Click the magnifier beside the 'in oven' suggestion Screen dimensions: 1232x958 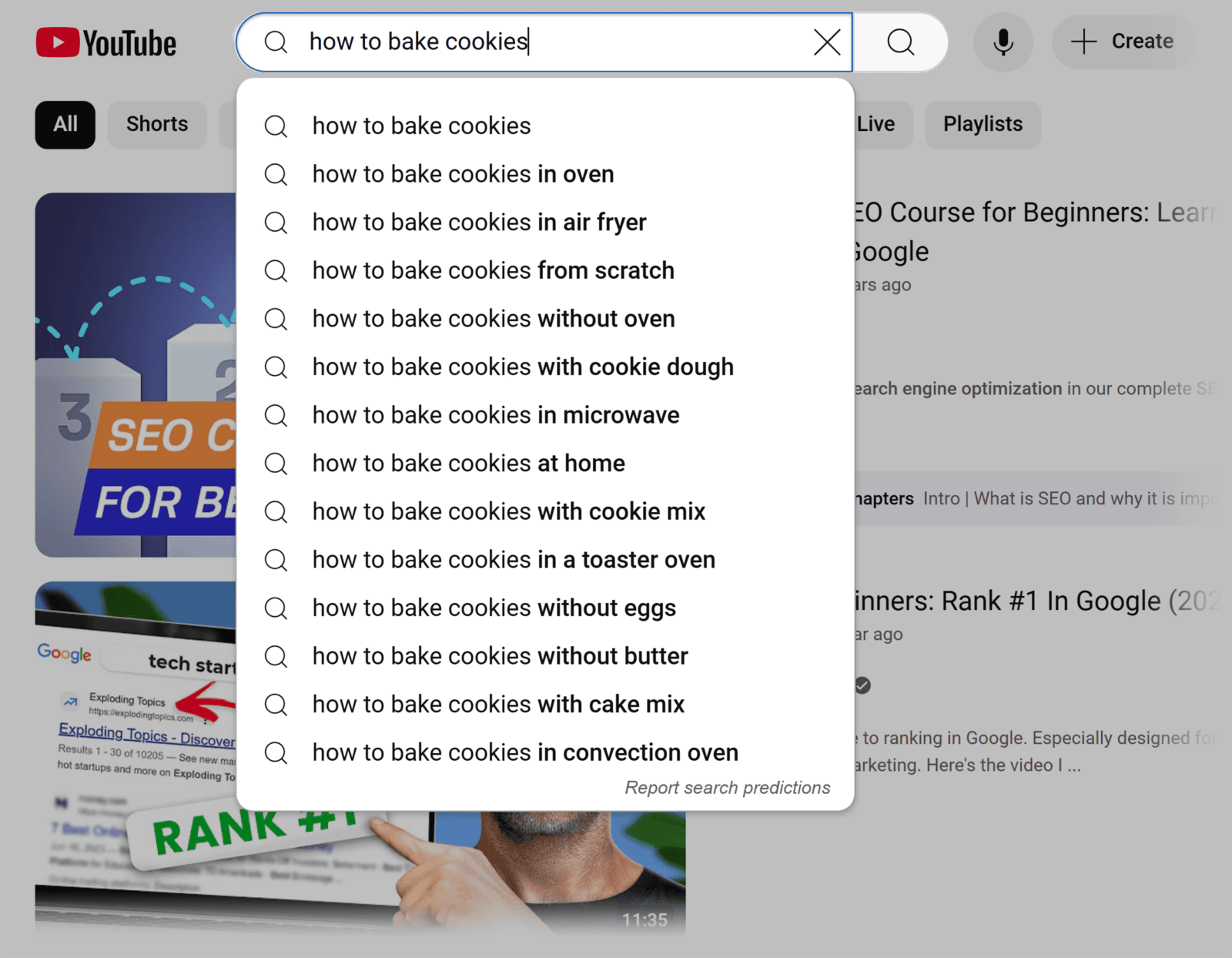click(276, 174)
